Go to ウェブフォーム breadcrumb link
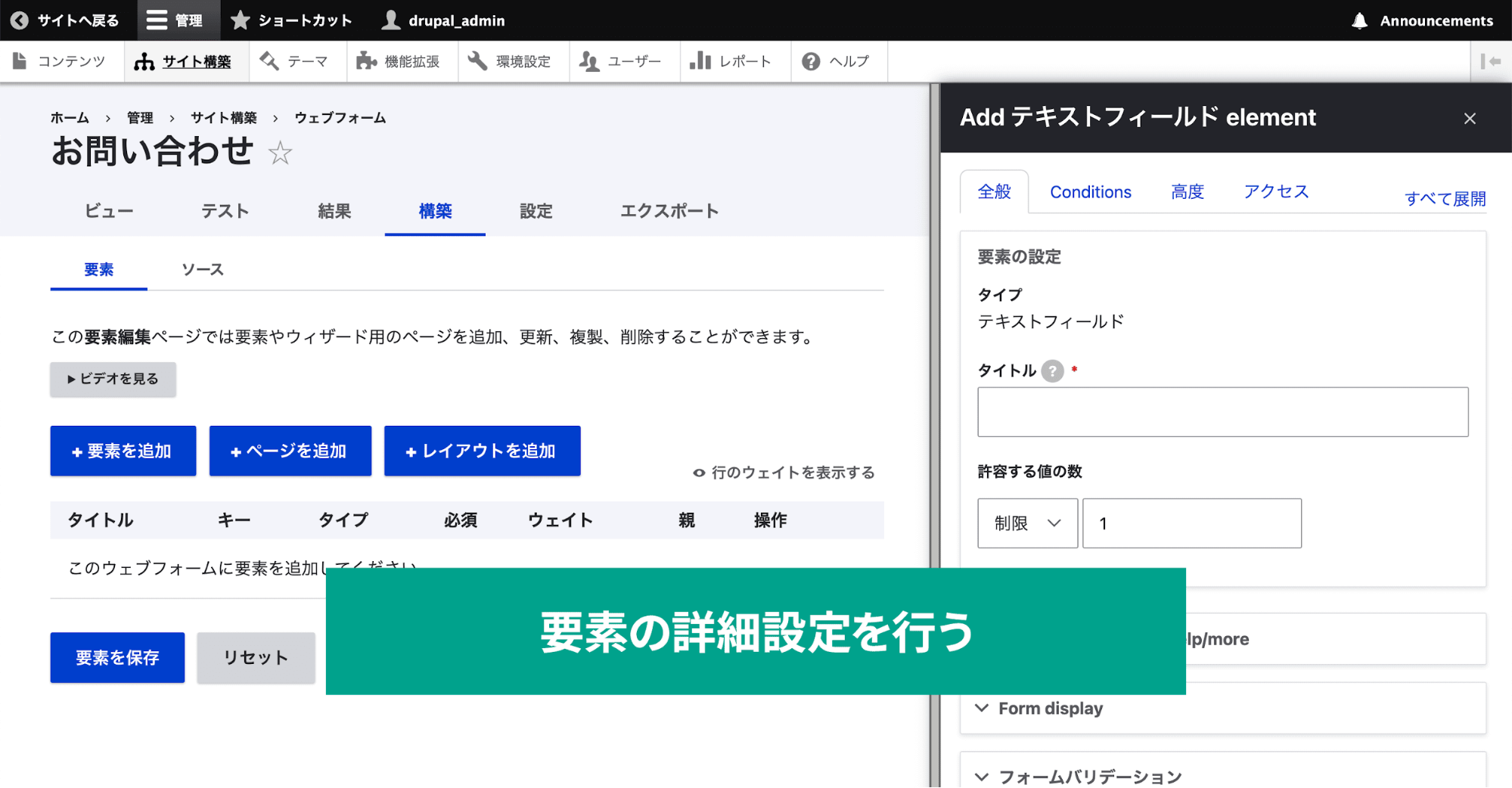Viewport: 1512px width, 788px height. click(340, 118)
